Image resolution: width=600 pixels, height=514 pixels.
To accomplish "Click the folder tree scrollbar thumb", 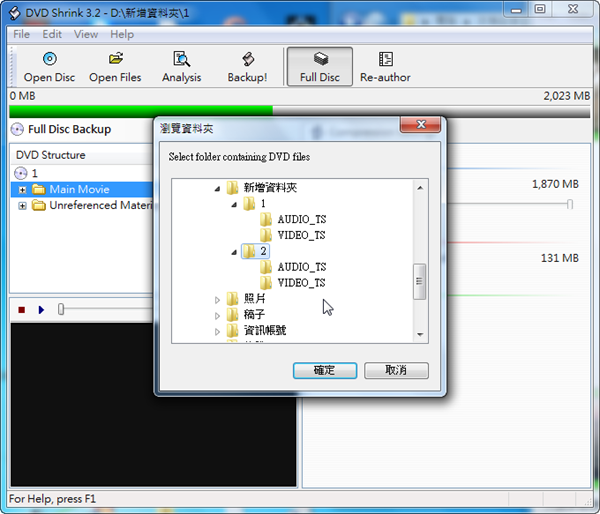I will [420, 281].
